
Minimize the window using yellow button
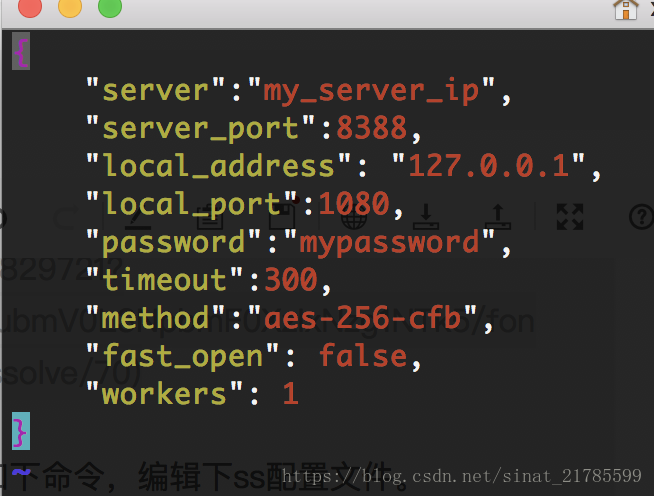tap(70, 7)
